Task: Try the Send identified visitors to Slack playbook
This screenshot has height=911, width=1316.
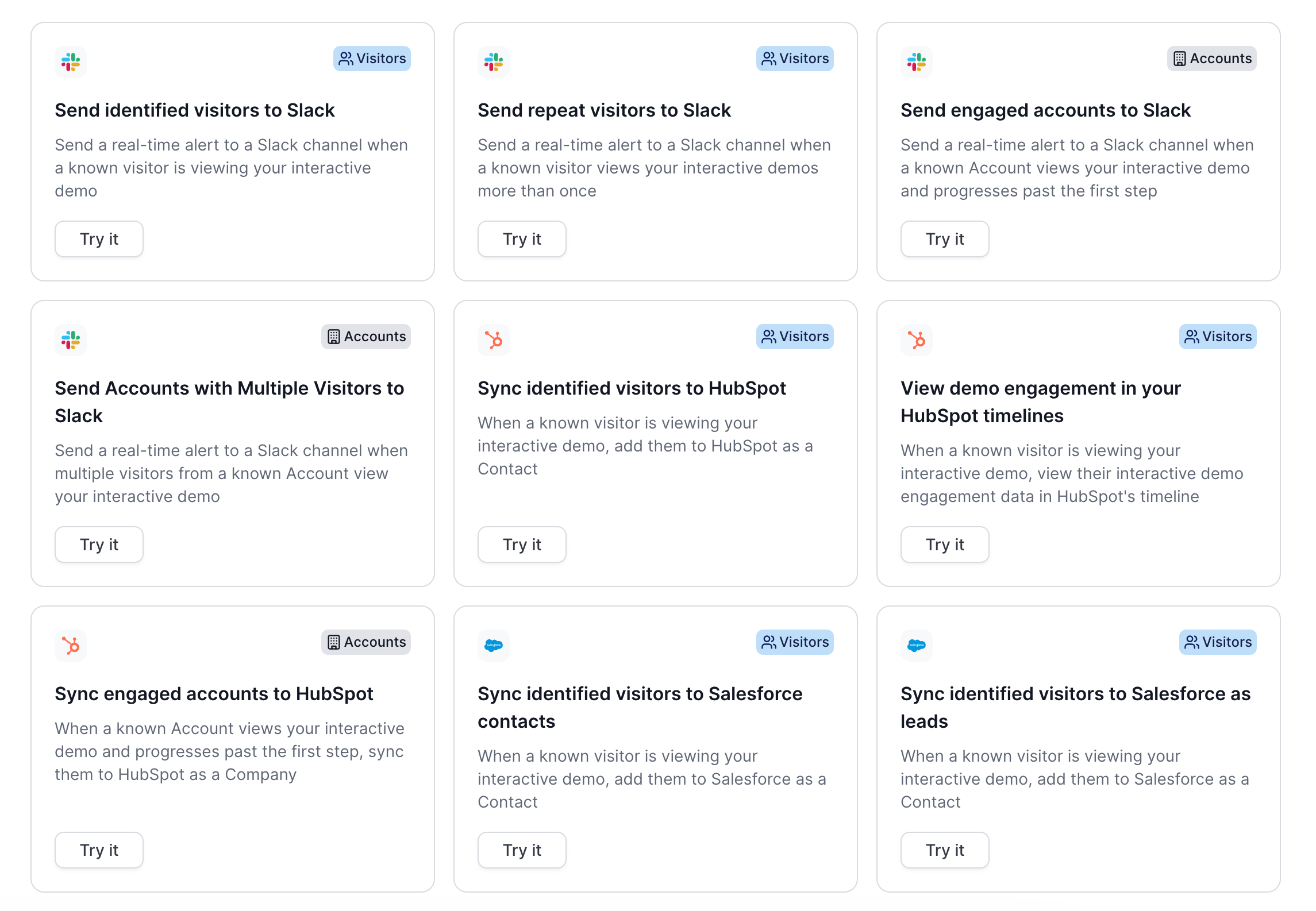Action: click(99, 239)
